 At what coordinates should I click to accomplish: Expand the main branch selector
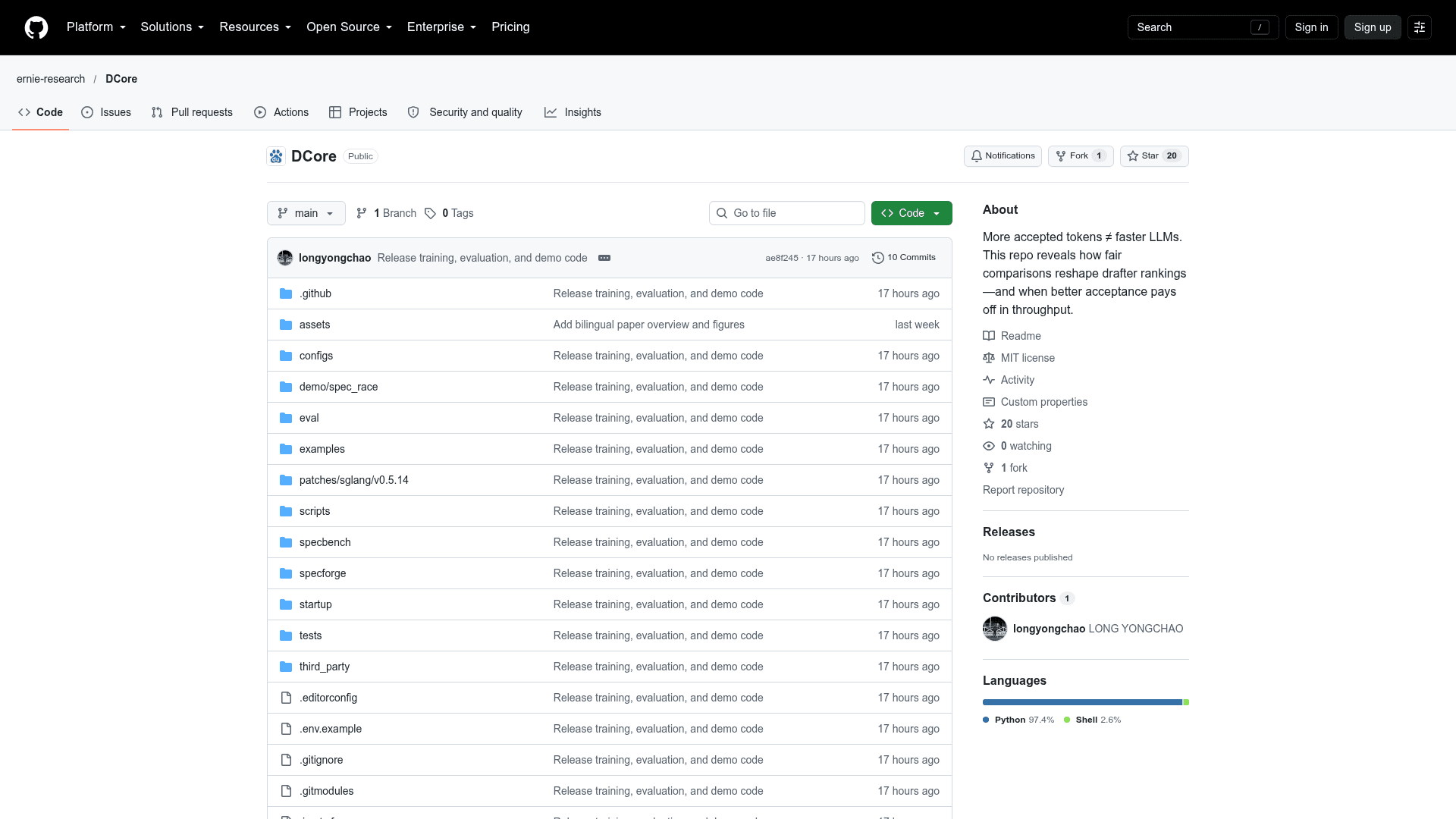[x=306, y=213]
